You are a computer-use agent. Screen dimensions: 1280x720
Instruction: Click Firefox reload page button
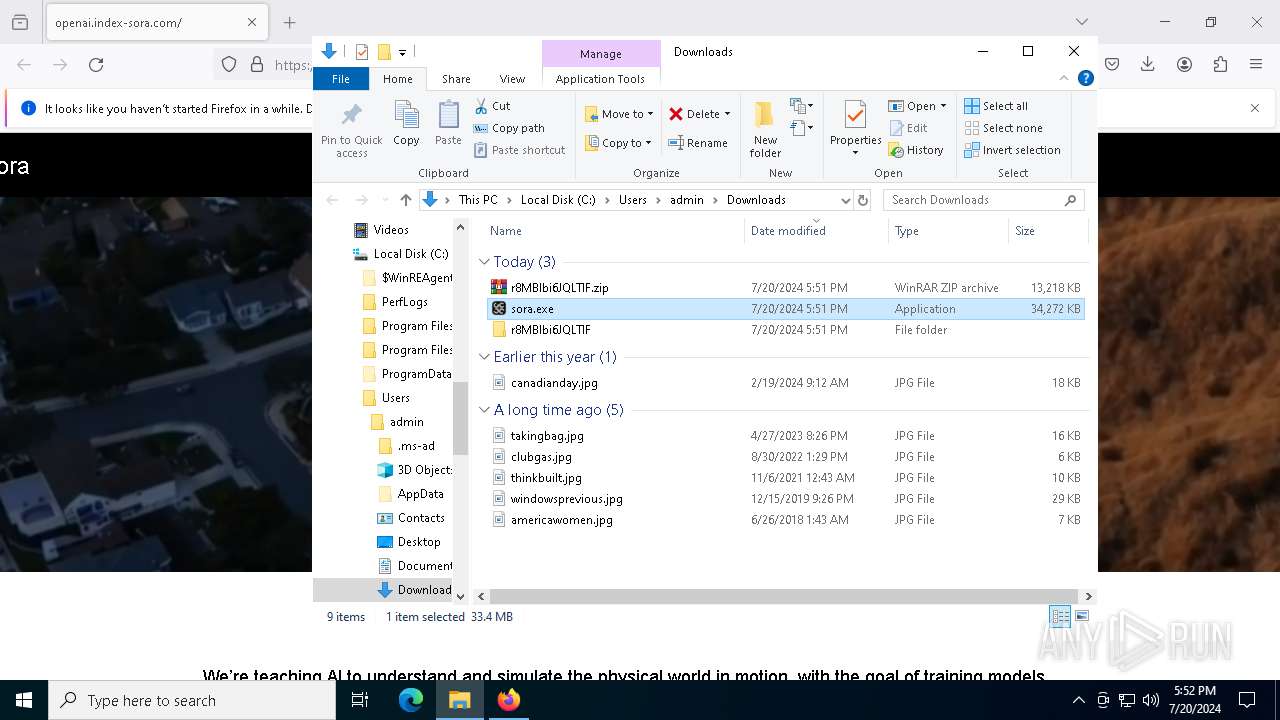[x=96, y=64]
